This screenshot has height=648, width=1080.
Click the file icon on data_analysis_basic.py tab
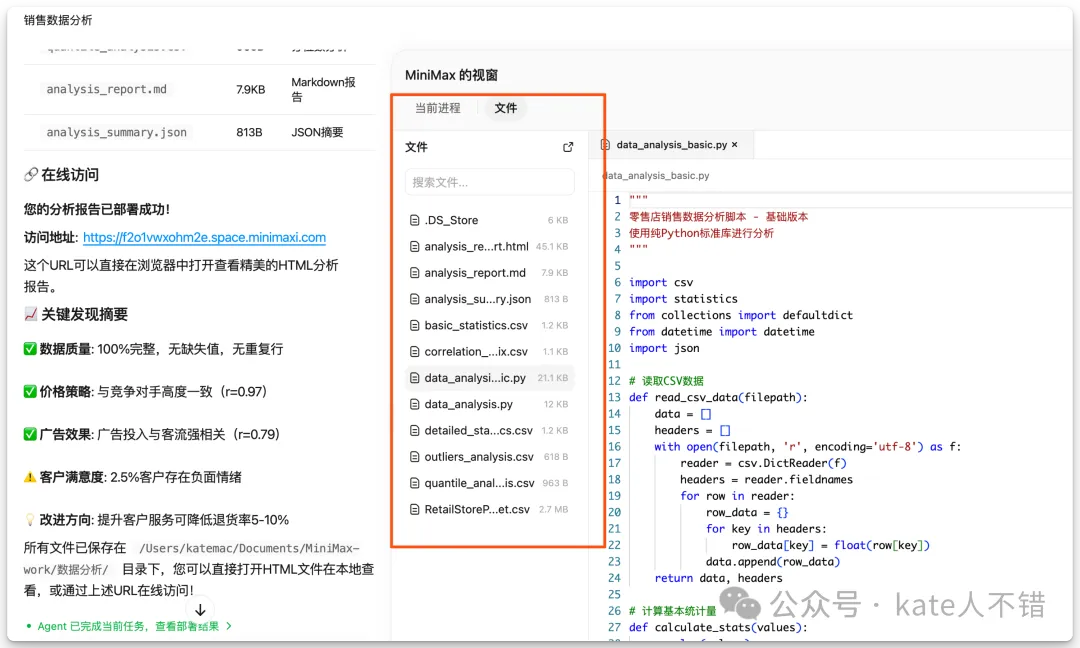(x=605, y=145)
